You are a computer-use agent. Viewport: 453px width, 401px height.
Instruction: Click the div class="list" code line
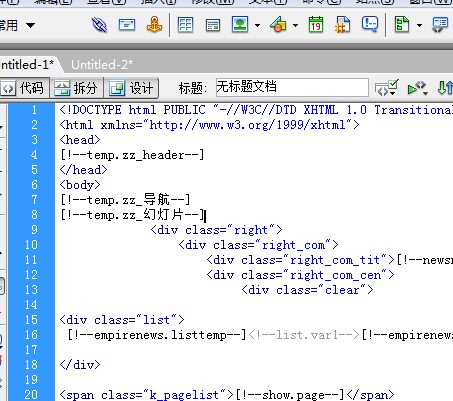122,320
